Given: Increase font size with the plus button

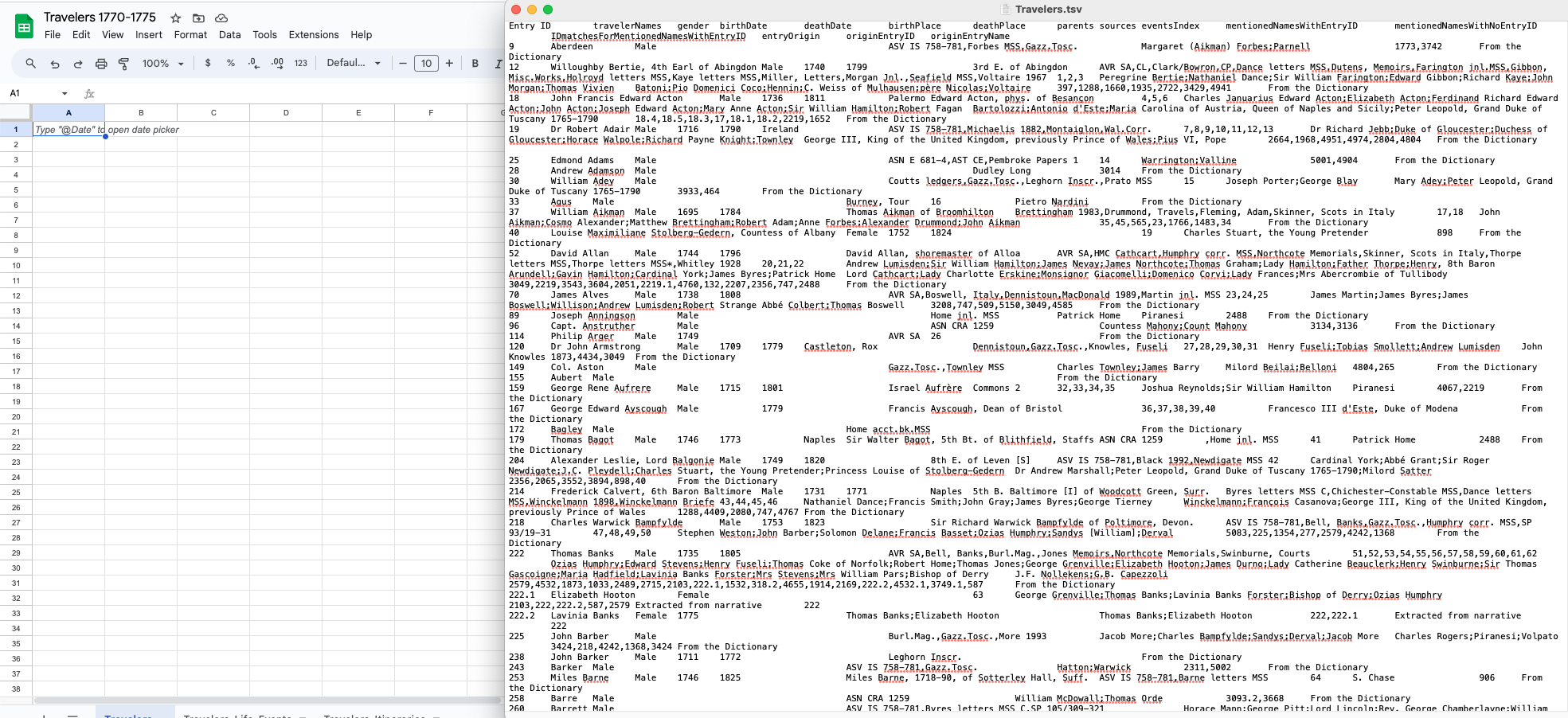Looking at the screenshot, I should [450, 63].
